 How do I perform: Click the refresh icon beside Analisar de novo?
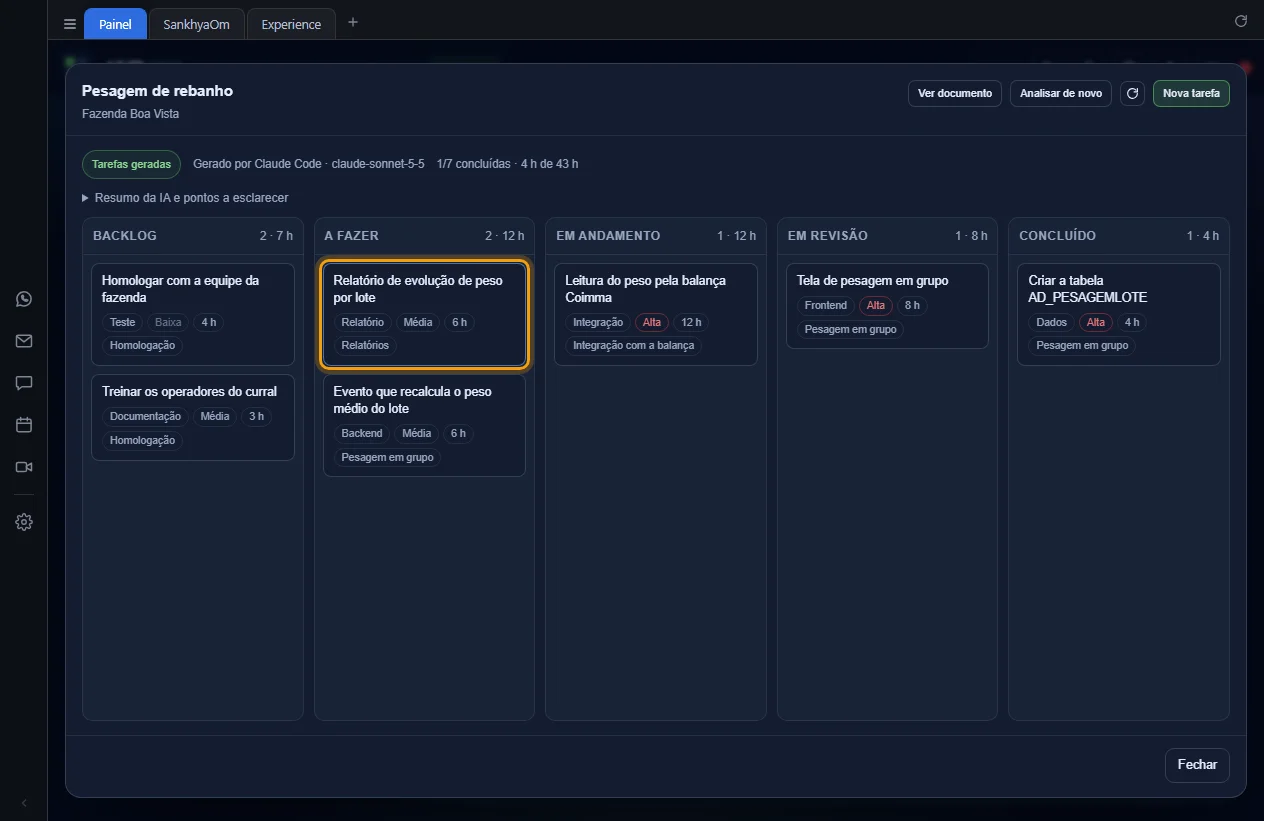pyautogui.click(x=1132, y=94)
